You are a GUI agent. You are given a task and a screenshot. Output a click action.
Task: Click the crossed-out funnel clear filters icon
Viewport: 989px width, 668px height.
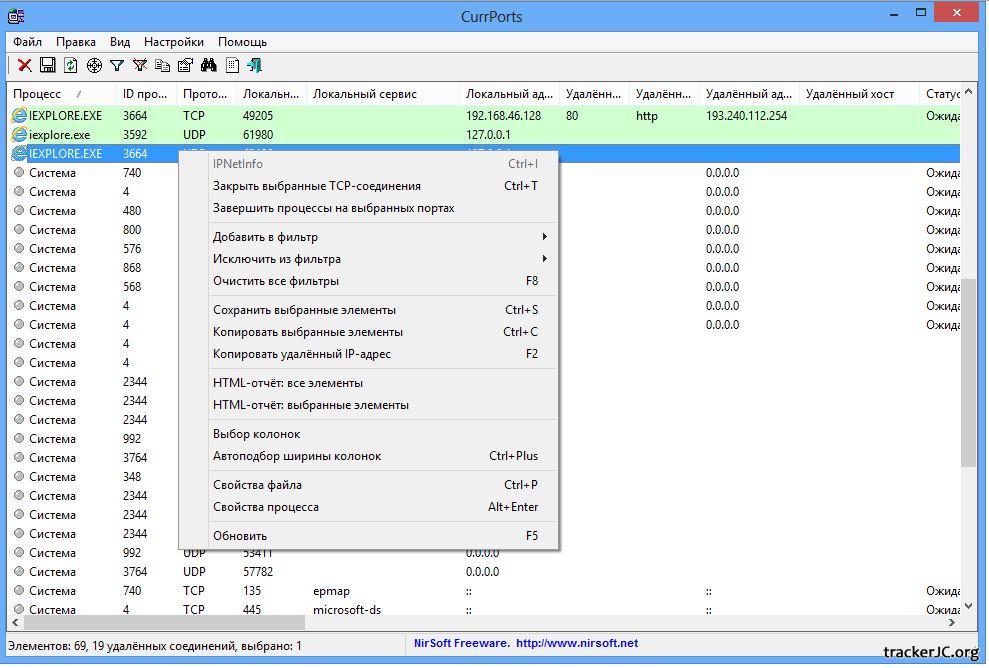click(x=140, y=65)
